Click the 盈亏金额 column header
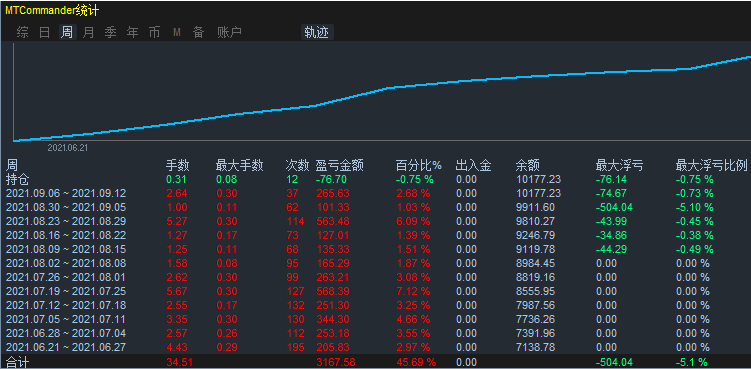Screen dimensions: 751x369 pyautogui.click(x=340, y=166)
